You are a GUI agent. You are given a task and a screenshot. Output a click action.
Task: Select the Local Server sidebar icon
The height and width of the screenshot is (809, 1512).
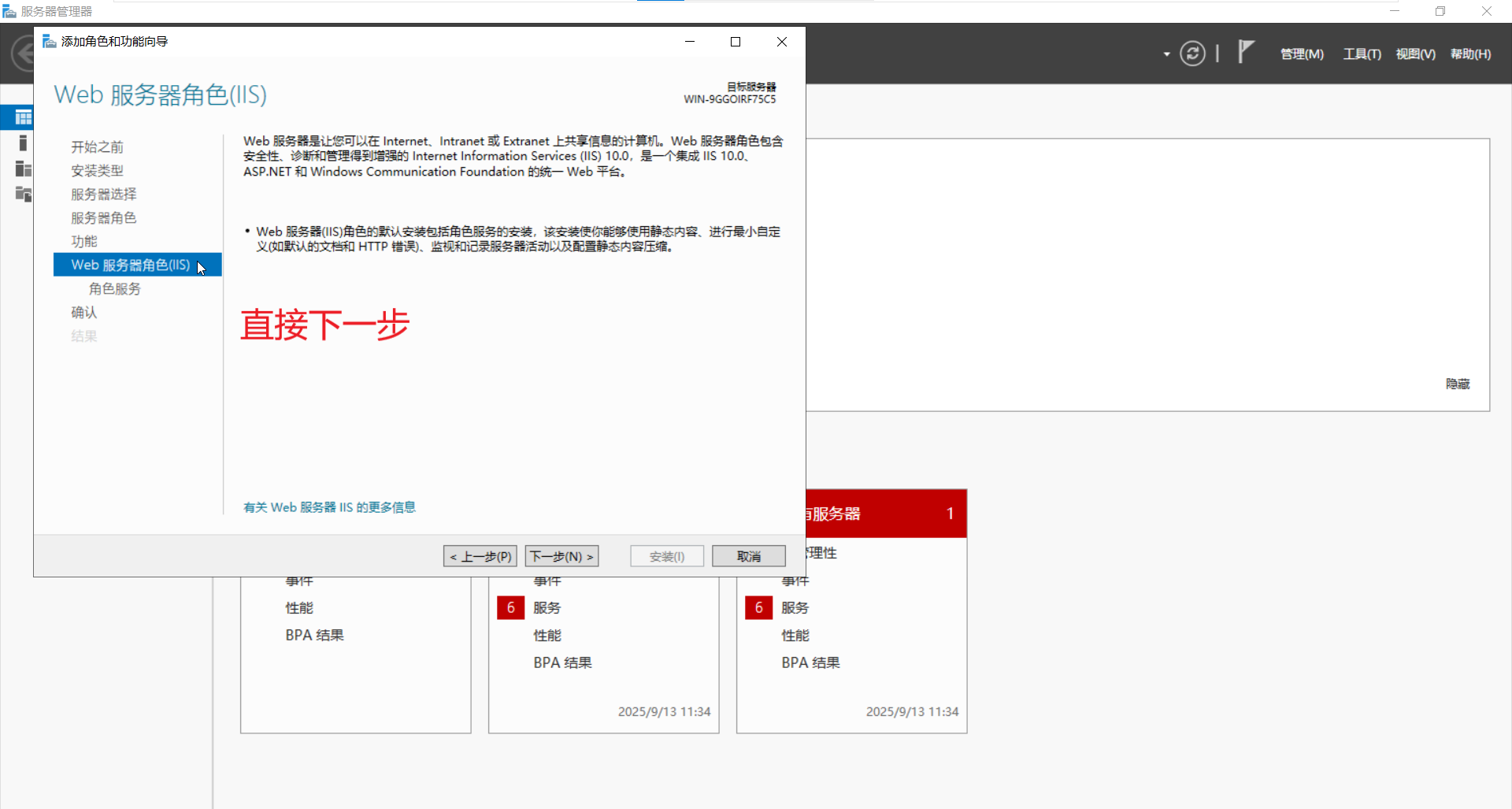click(x=22, y=143)
